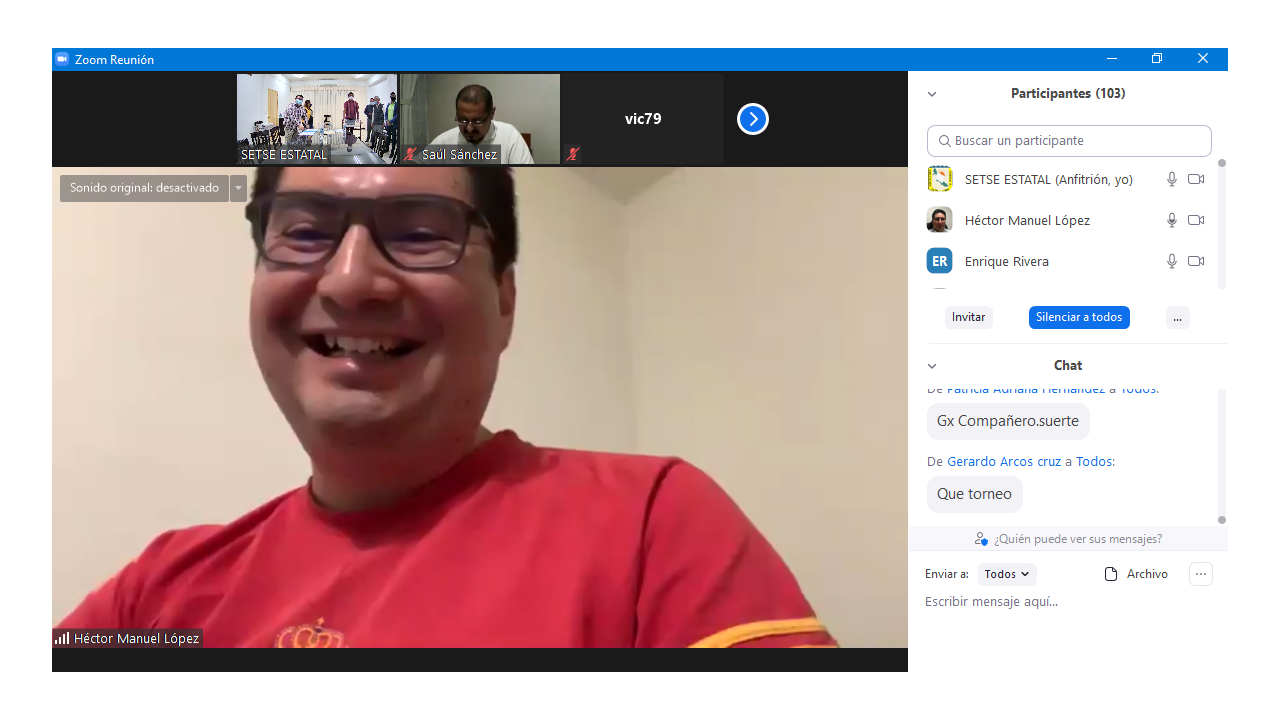Click the Buscar un participante field

1069,141
